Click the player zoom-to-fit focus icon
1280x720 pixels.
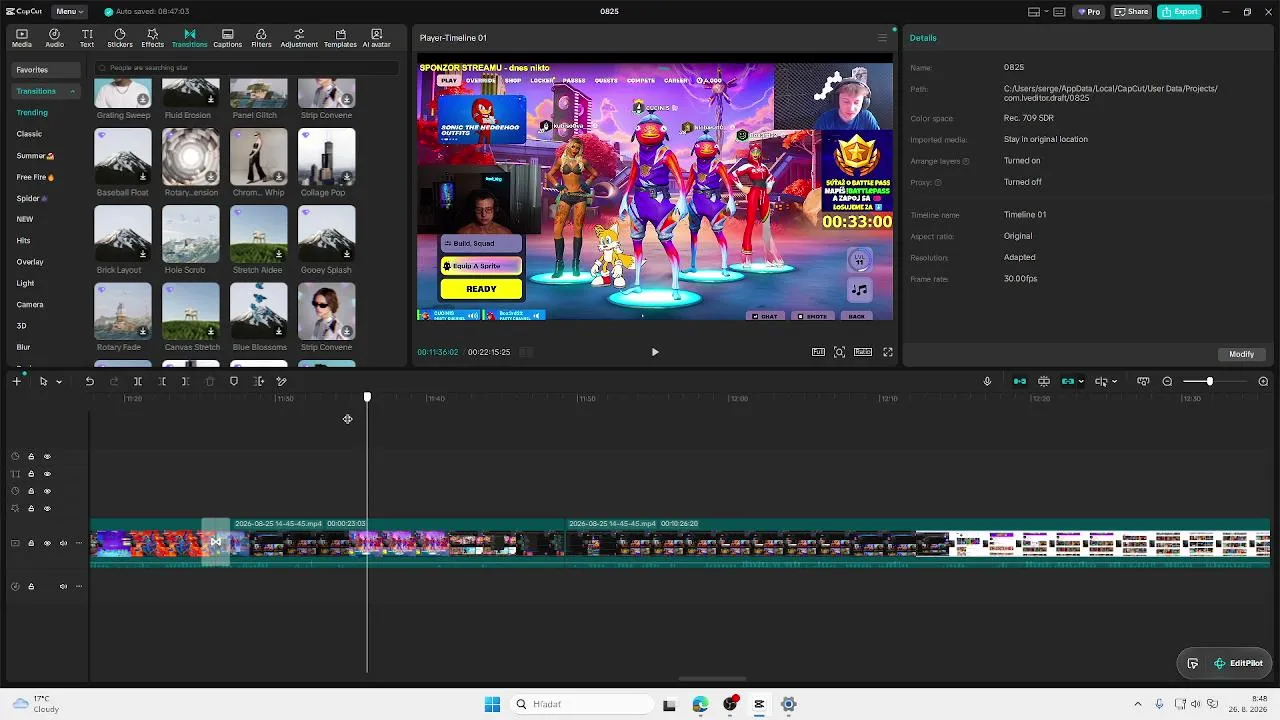[839, 352]
